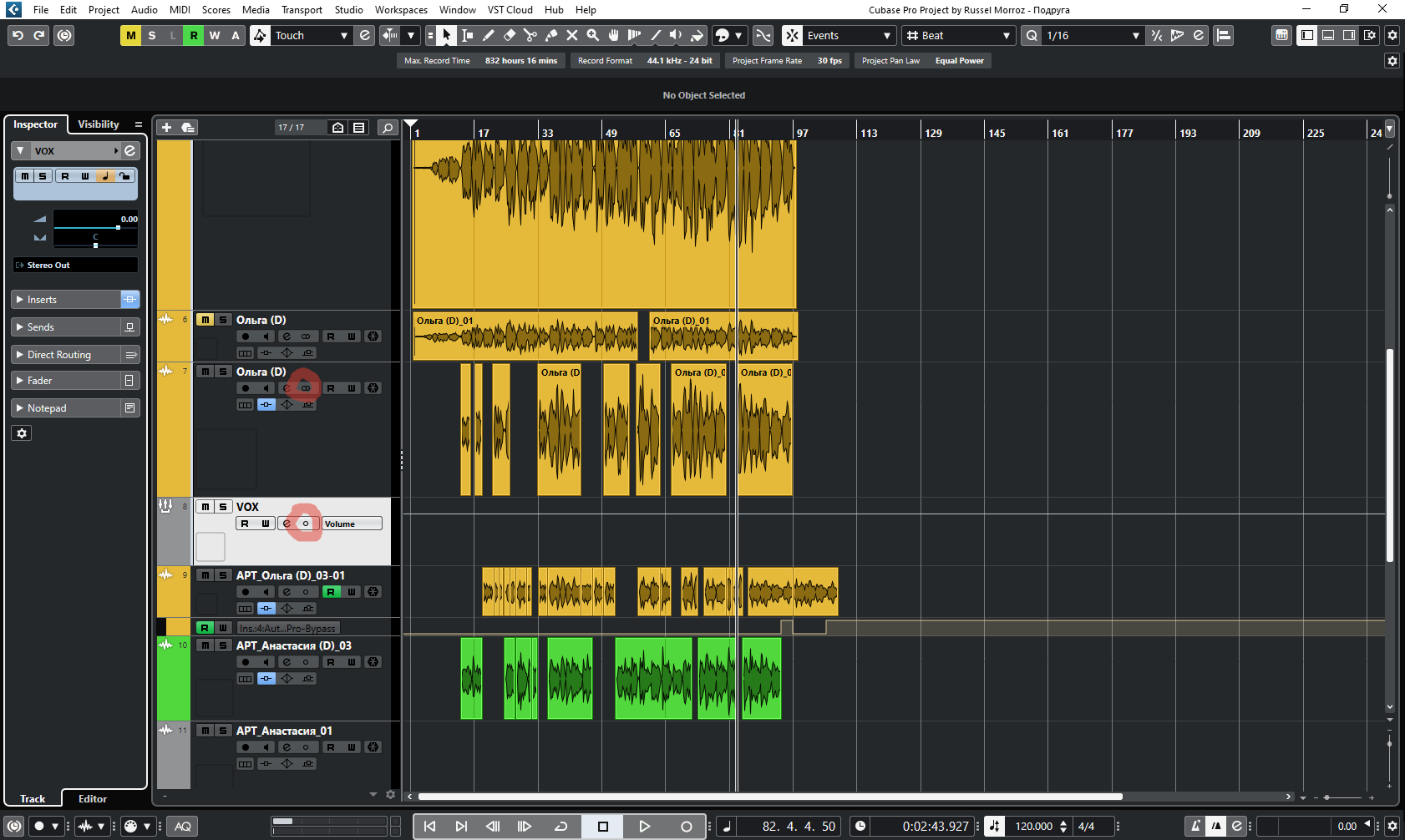1405x840 pixels.
Task: Select the Draw pencil tool
Action: point(488,35)
